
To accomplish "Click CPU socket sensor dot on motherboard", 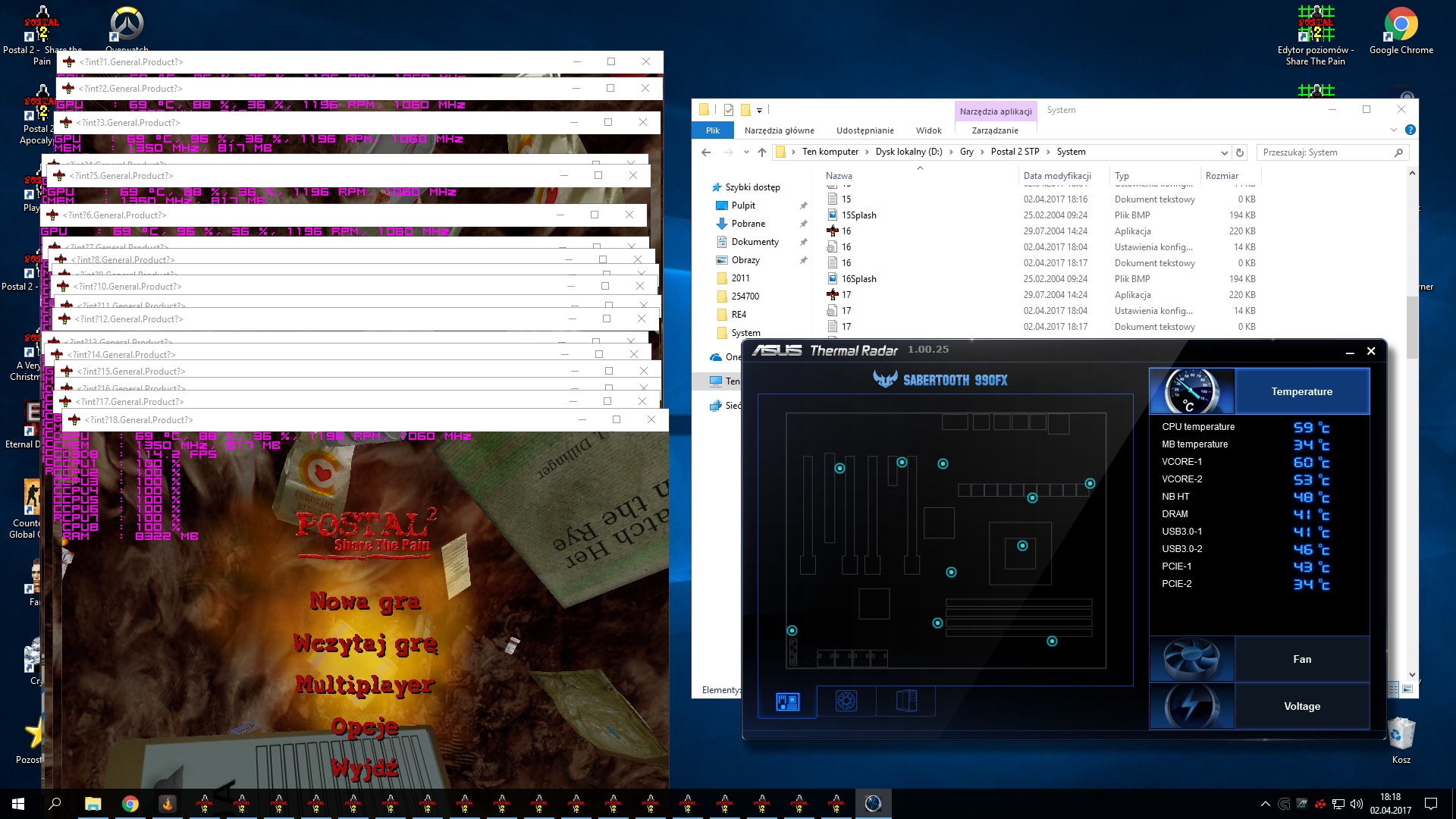I will [x=1022, y=545].
